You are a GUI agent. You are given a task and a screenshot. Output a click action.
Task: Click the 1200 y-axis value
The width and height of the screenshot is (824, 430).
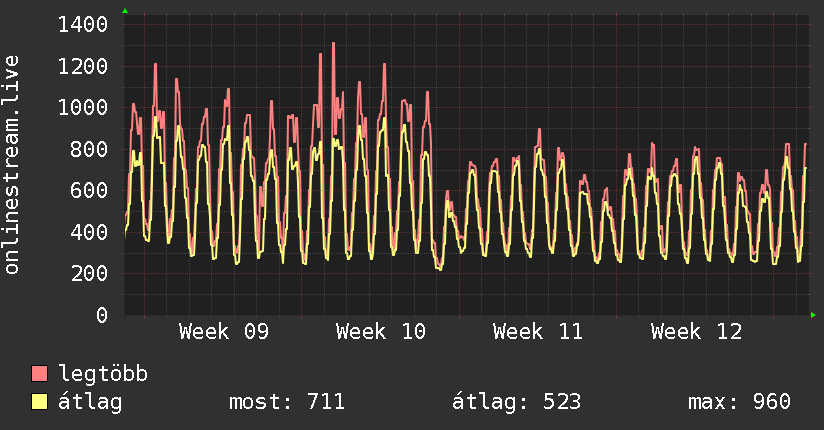(83, 66)
